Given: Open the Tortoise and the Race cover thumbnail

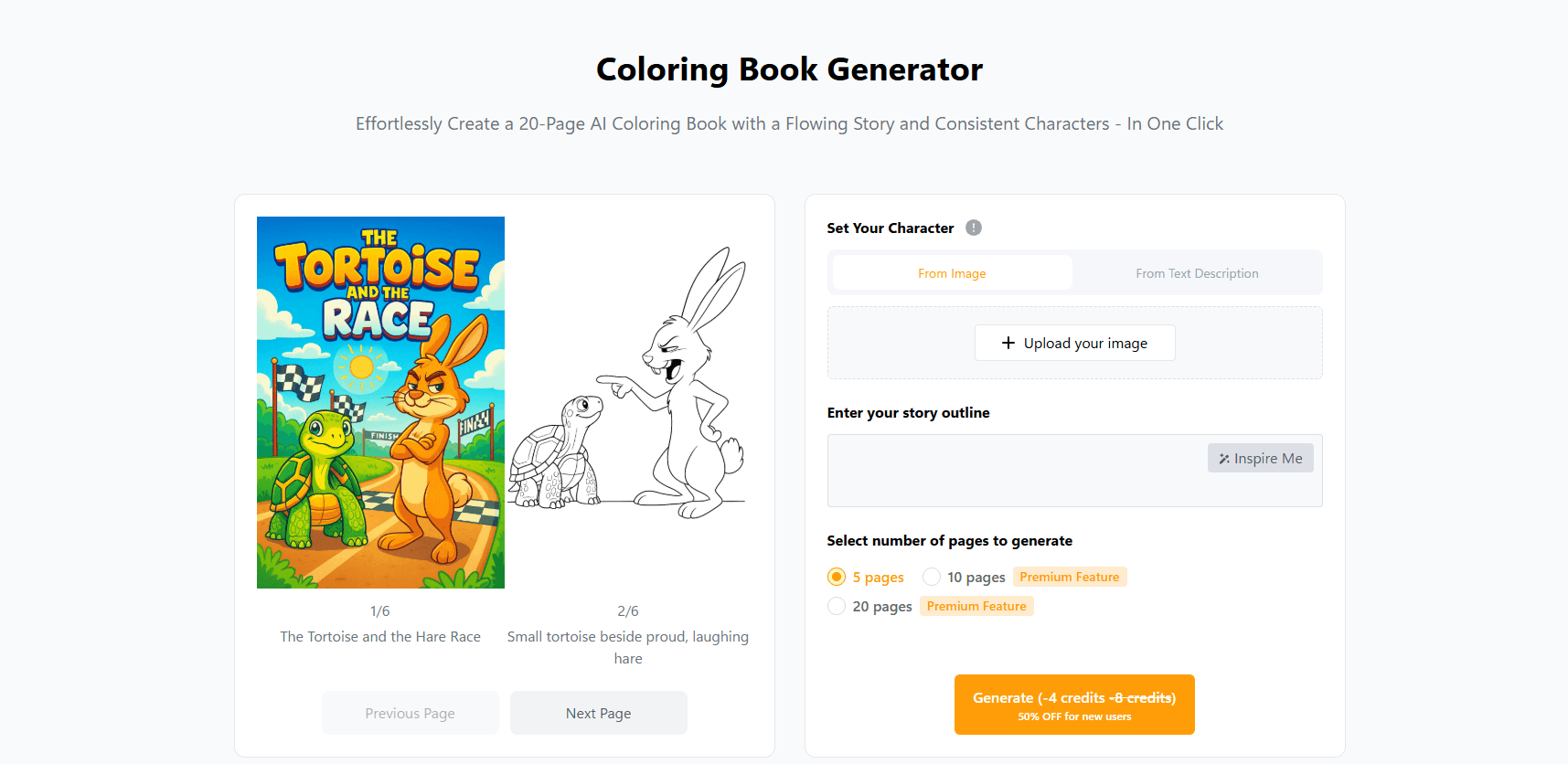Looking at the screenshot, I should (380, 402).
